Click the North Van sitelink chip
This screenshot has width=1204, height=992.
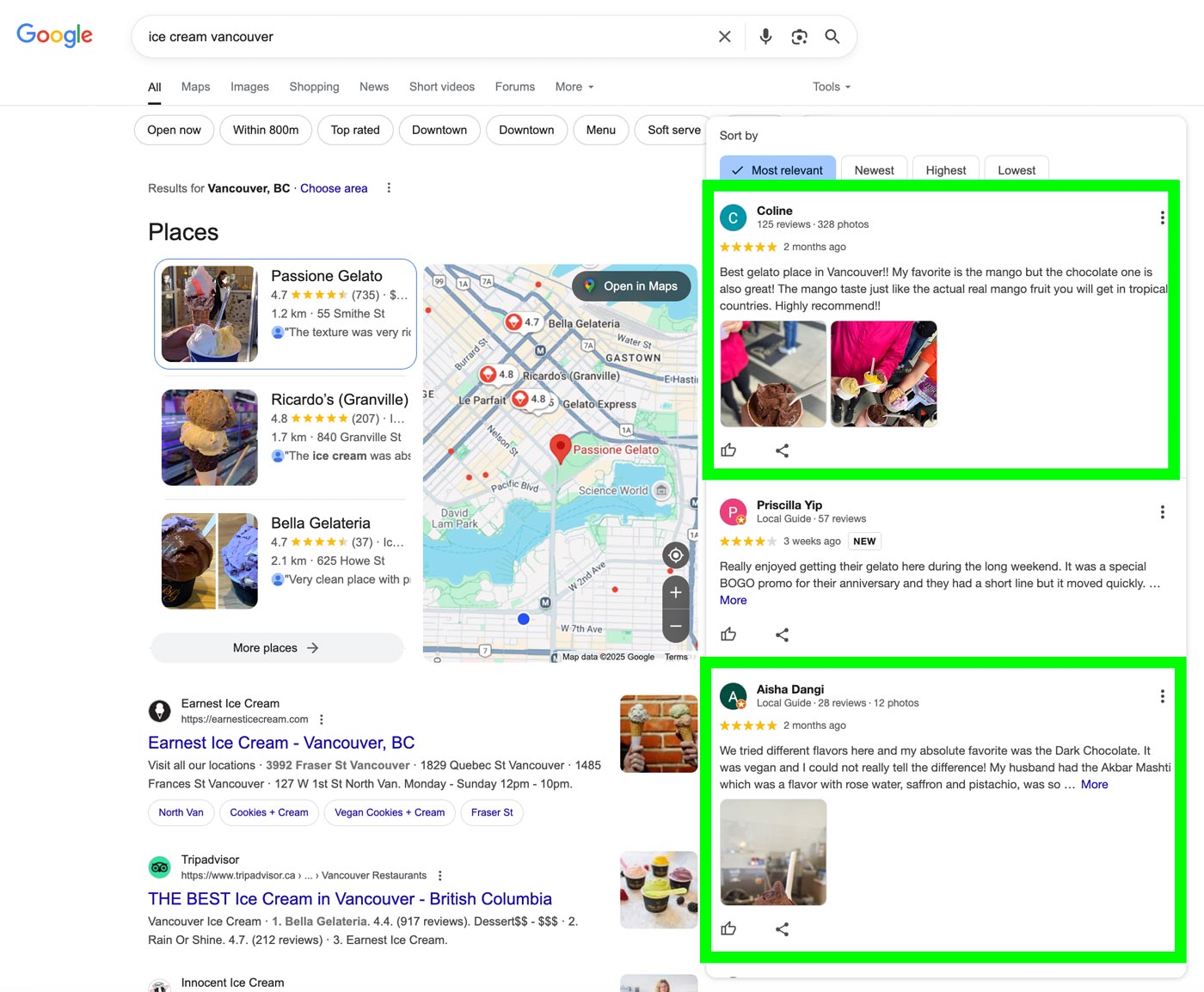tap(181, 812)
